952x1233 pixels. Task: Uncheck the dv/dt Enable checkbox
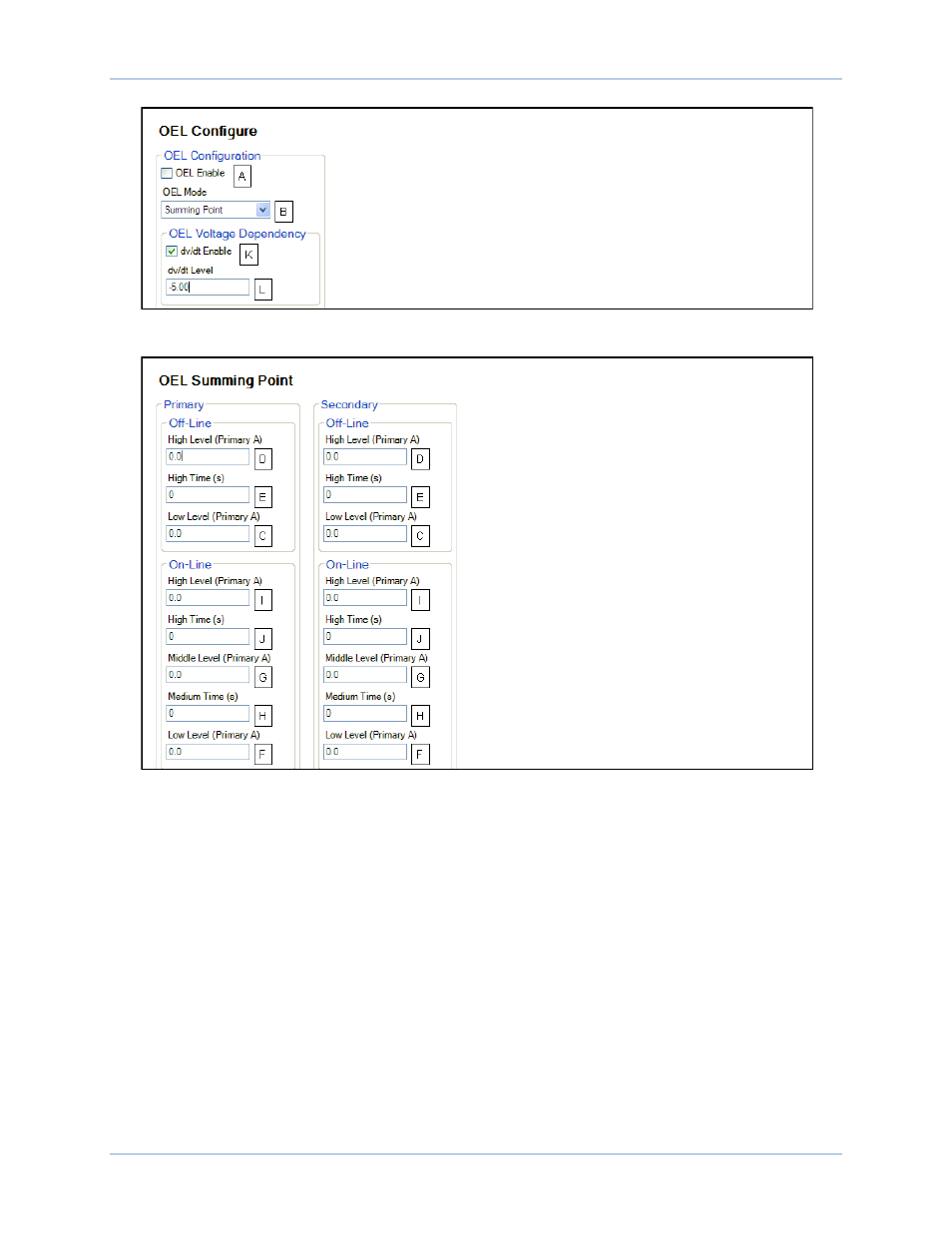172,252
